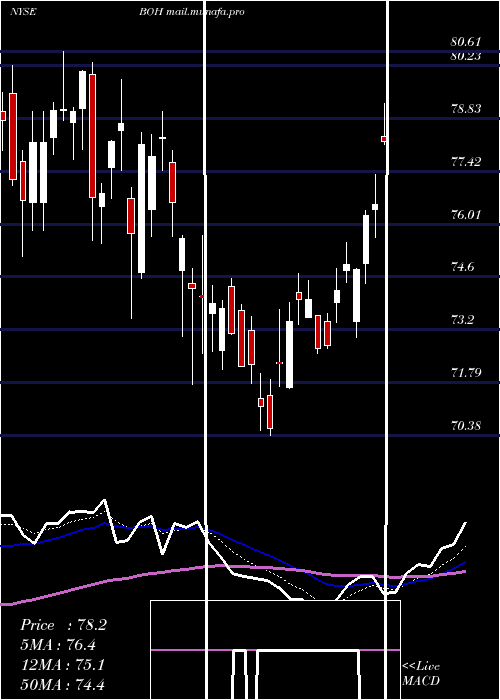Click the 12MA : 75.1 readout
The width and height of the screenshot is (500, 700).
[63, 665]
